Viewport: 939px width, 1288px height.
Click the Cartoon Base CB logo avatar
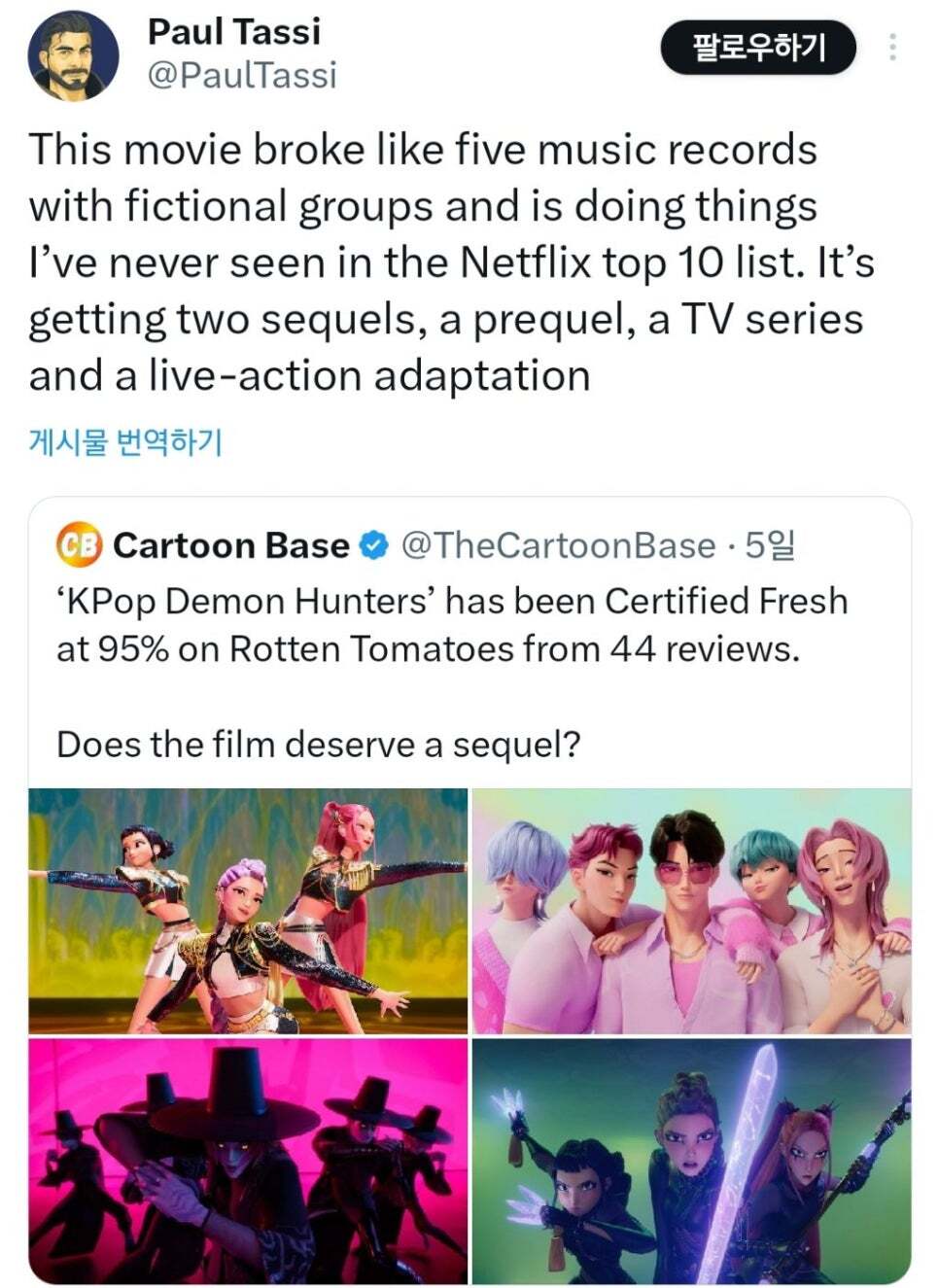pyautogui.click(x=79, y=545)
